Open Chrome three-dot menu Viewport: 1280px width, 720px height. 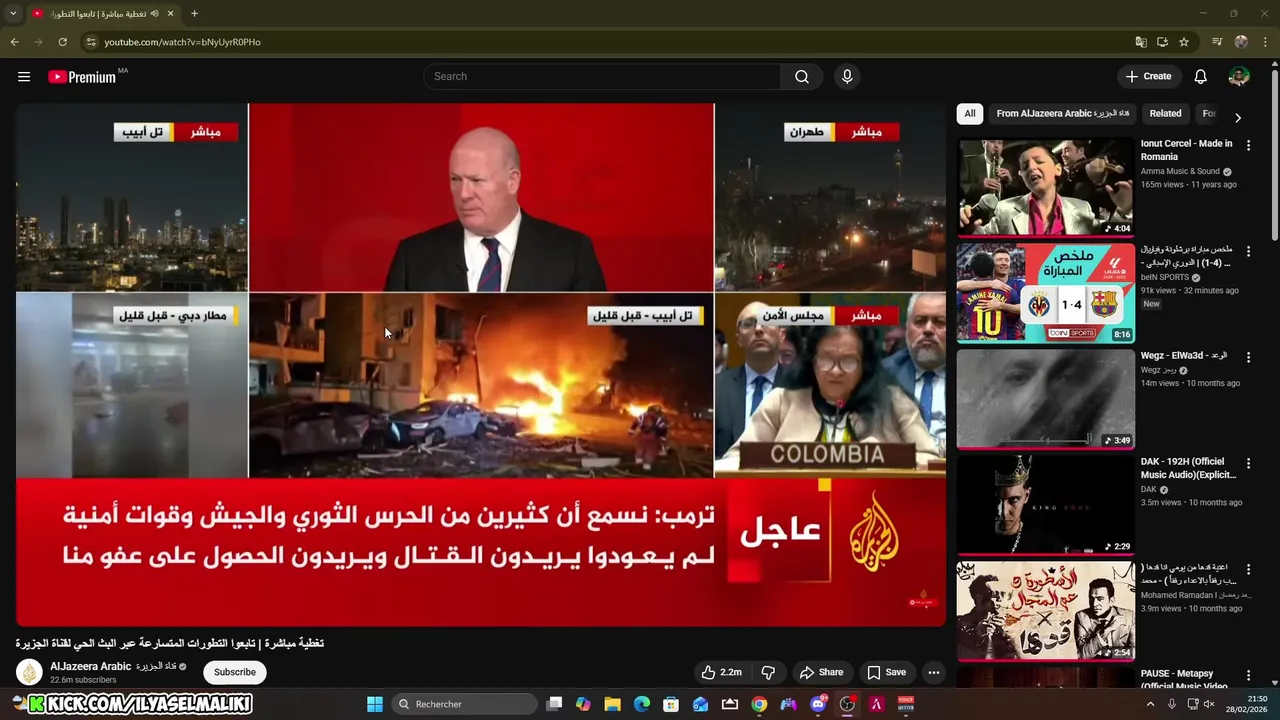[x=1266, y=42]
